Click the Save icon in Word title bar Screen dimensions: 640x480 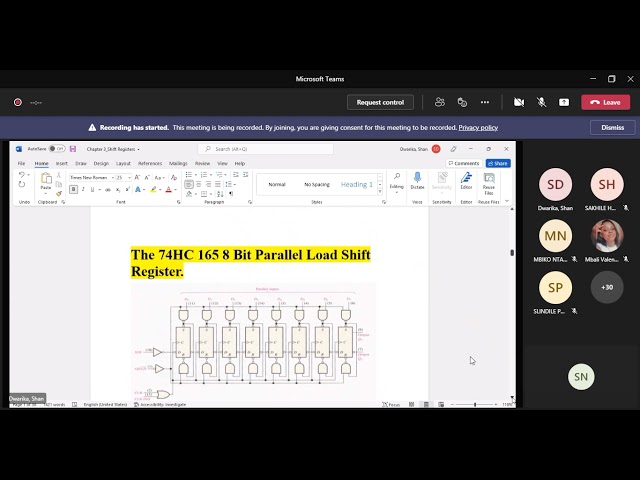tap(73, 149)
